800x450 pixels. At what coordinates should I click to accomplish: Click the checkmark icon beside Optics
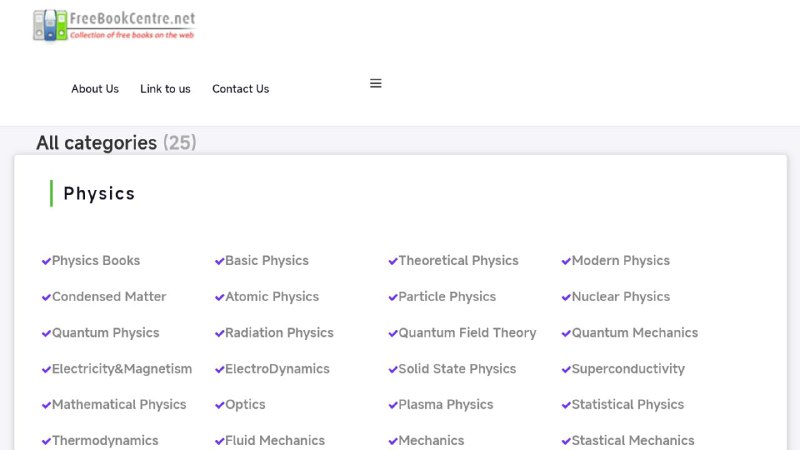(219, 405)
